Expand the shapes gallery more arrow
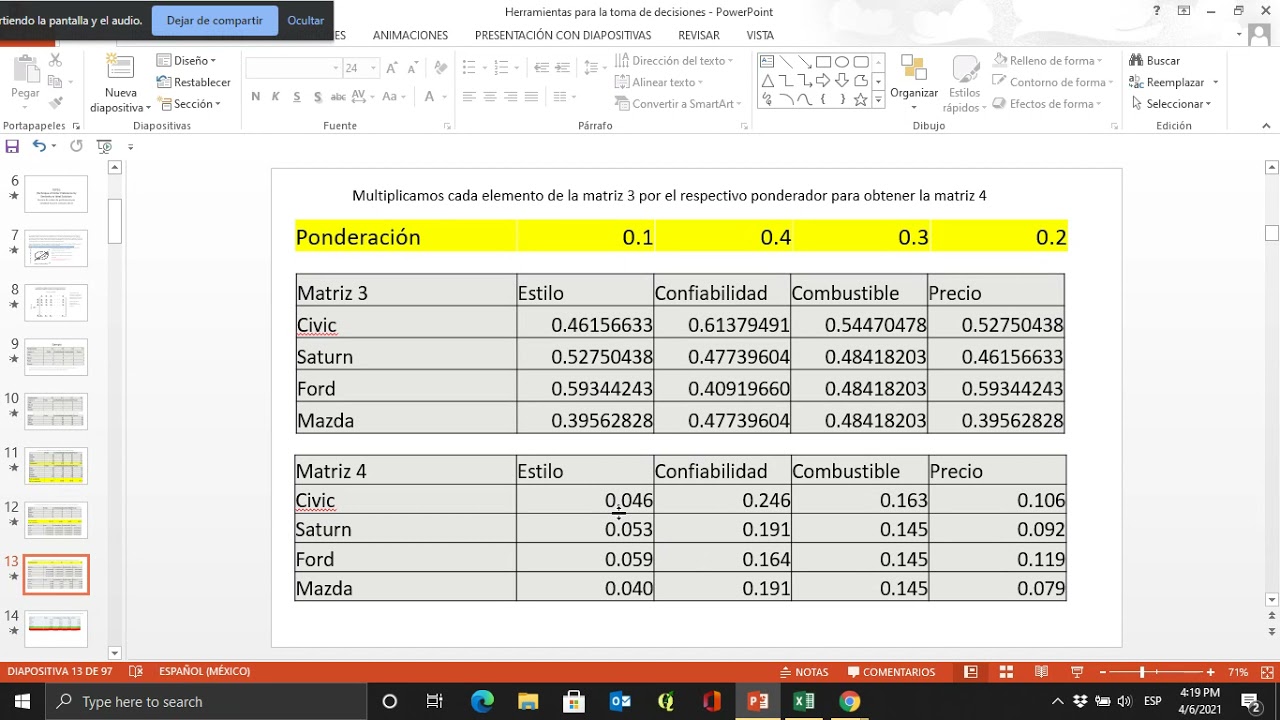This screenshot has width=1280, height=720. (x=879, y=99)
